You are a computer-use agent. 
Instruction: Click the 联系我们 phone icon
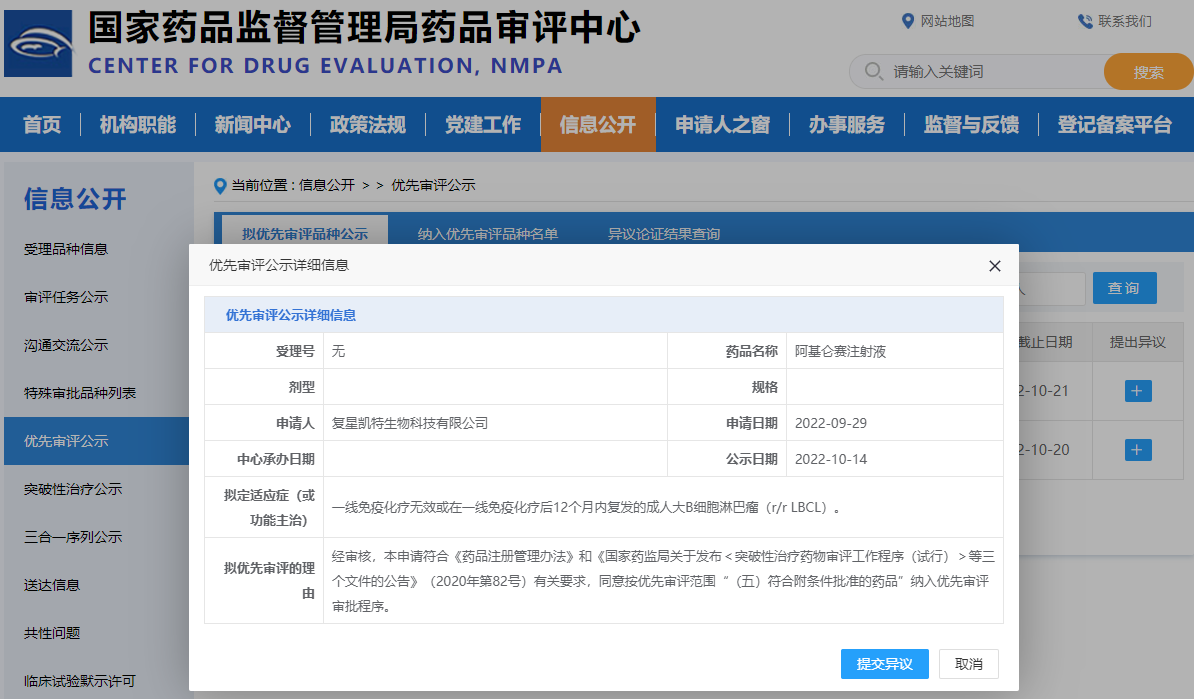[x=1085, y=21]
